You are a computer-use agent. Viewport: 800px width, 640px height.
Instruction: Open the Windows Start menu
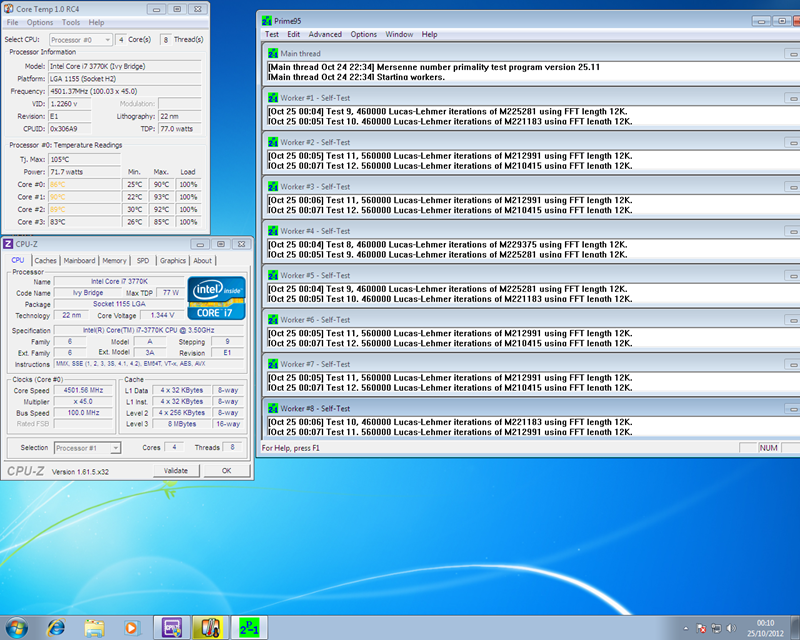[16, 627]
